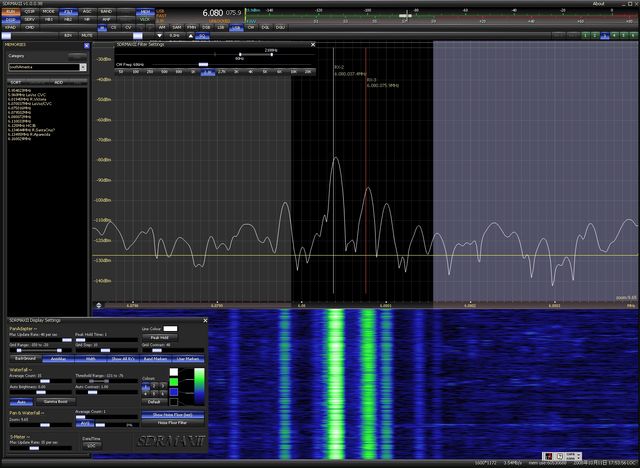Toggle the MUTE button
640x468 pixels.
pyautogui.click(x=85, y=35)
